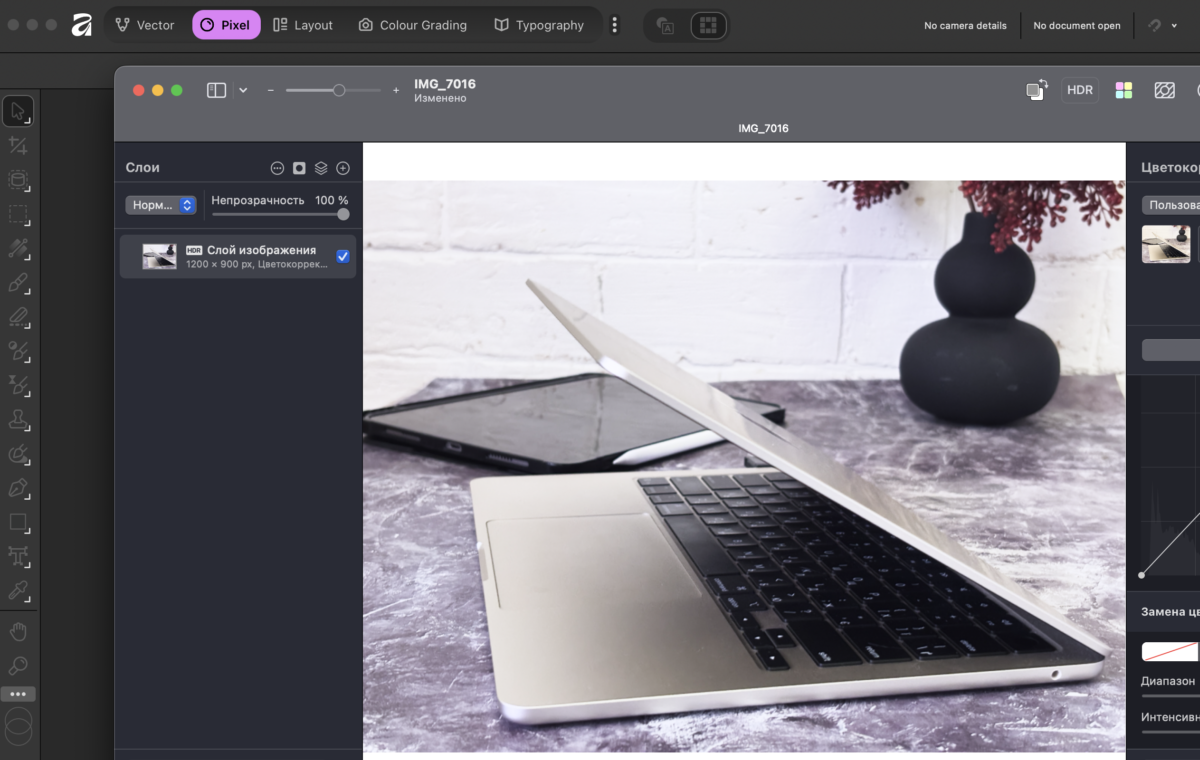This screenshot has width=1200, height=760.
Task: Click the layers stack icon in Слои panel
Action: coord(321,168)
